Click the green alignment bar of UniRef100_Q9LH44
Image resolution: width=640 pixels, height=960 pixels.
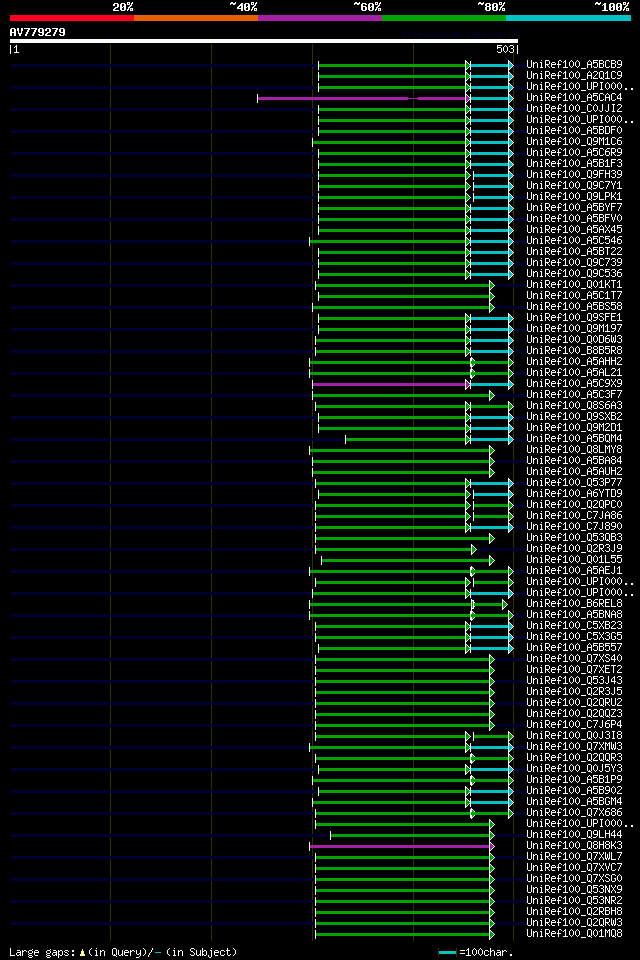click(411, 836)
